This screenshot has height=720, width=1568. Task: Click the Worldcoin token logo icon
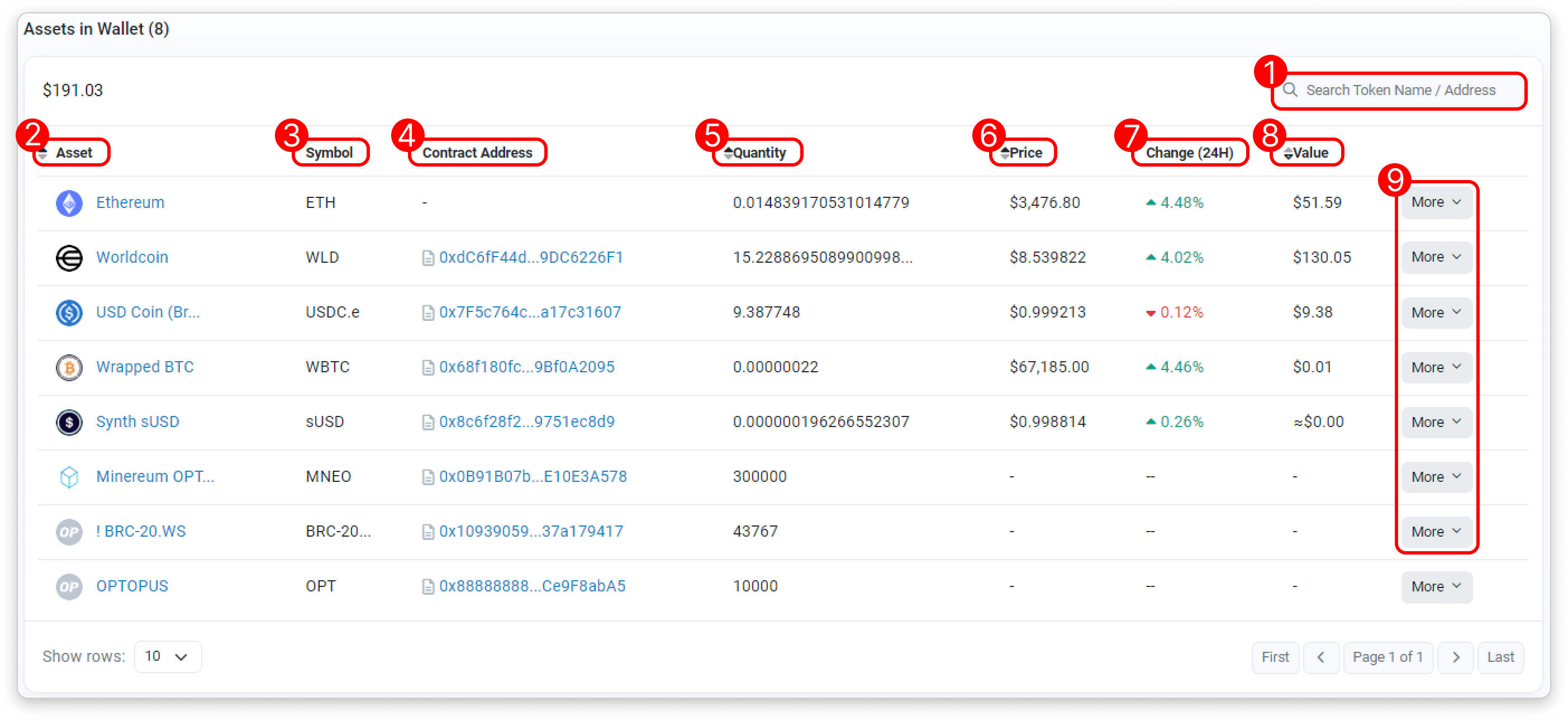[69, 258]
